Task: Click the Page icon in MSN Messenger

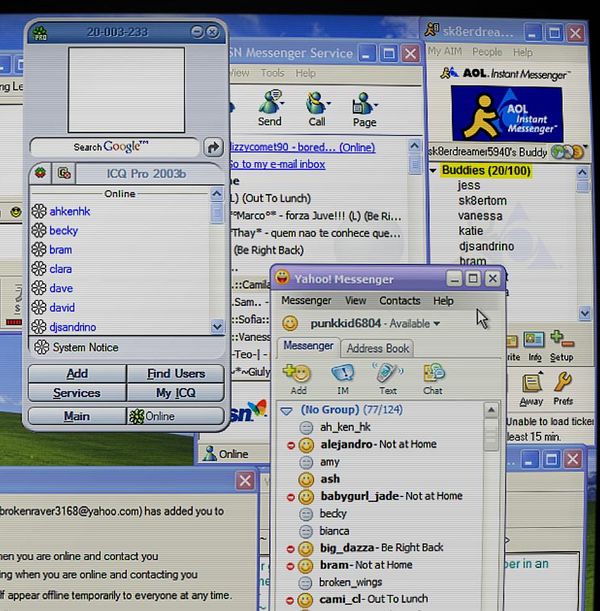Action: [x=364, y=103]
